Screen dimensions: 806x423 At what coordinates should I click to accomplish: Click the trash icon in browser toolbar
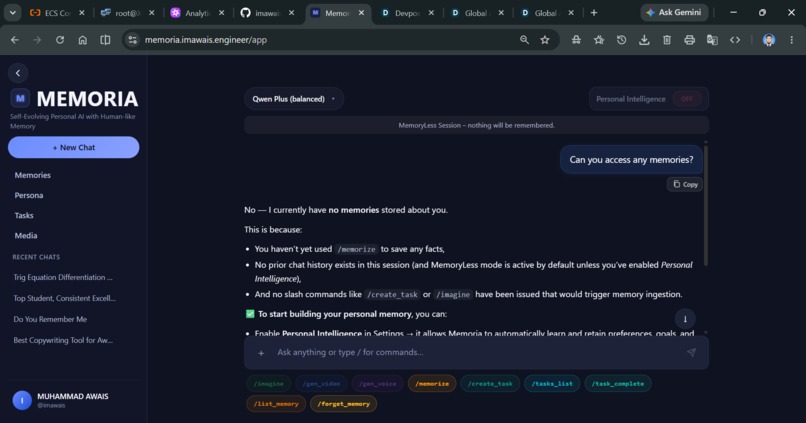pos(667,40)
